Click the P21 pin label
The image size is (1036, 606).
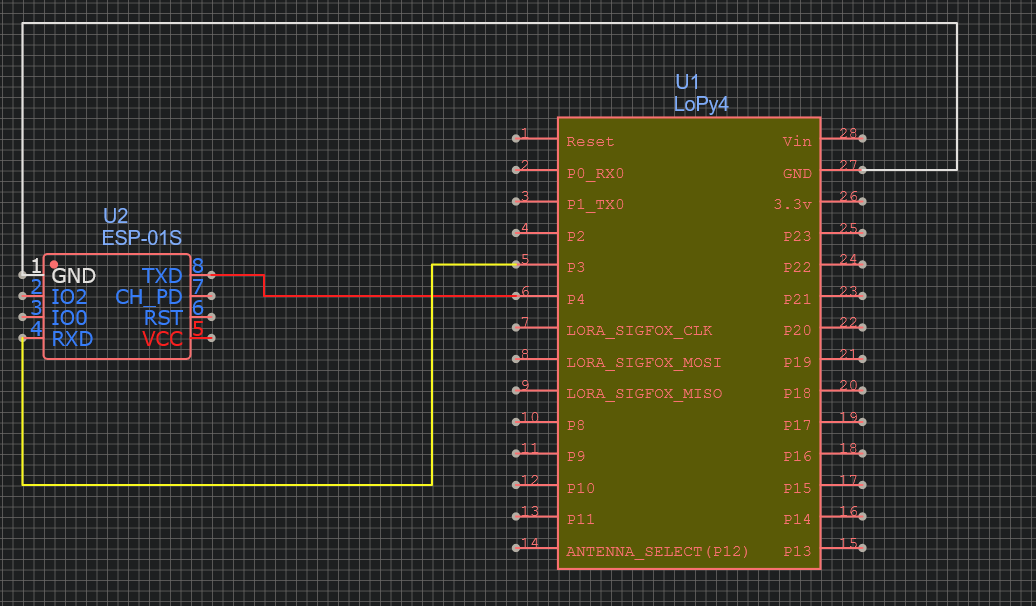pos(797,299)
